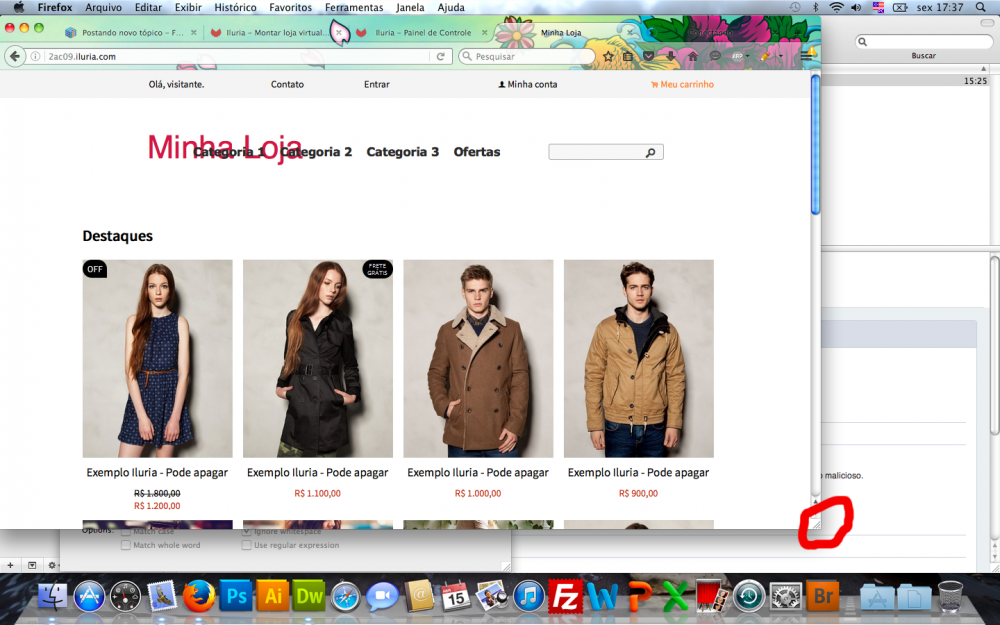Viewport: 1000px width, 625px height.
Task: Open the Spotlight search in the menu bar
Action: [981, 7]
